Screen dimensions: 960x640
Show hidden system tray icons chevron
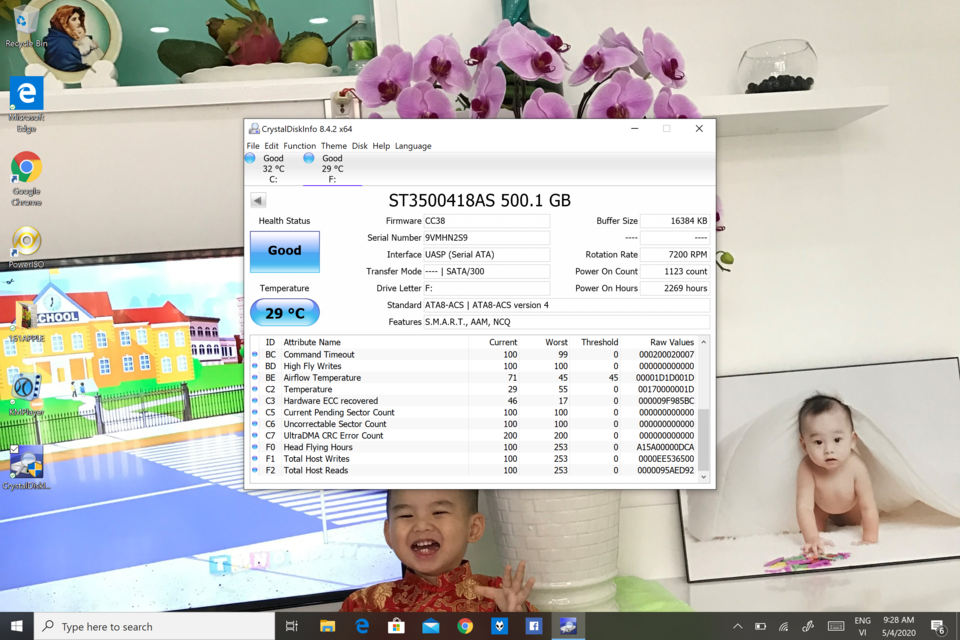point(738,626)
